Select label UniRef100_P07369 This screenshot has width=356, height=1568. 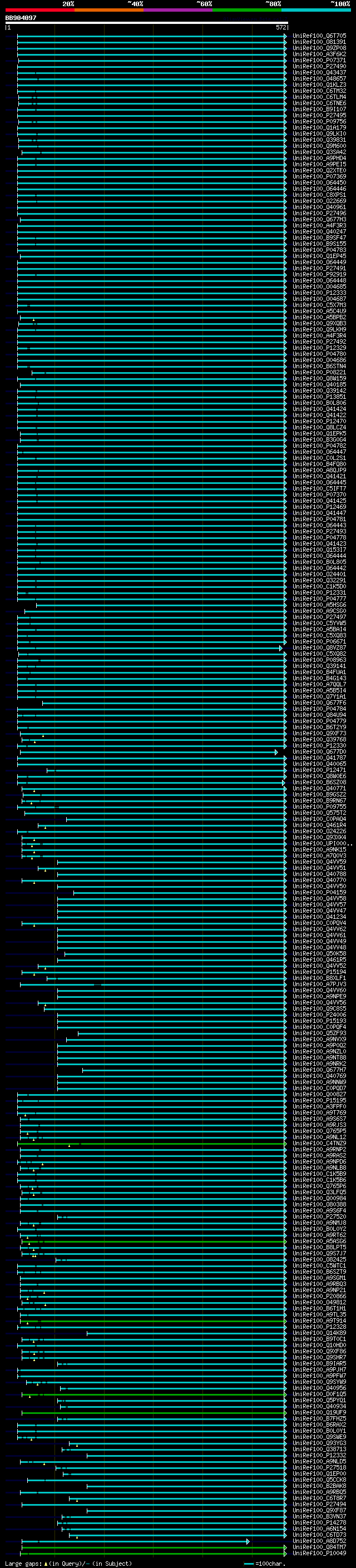[319, 176]
